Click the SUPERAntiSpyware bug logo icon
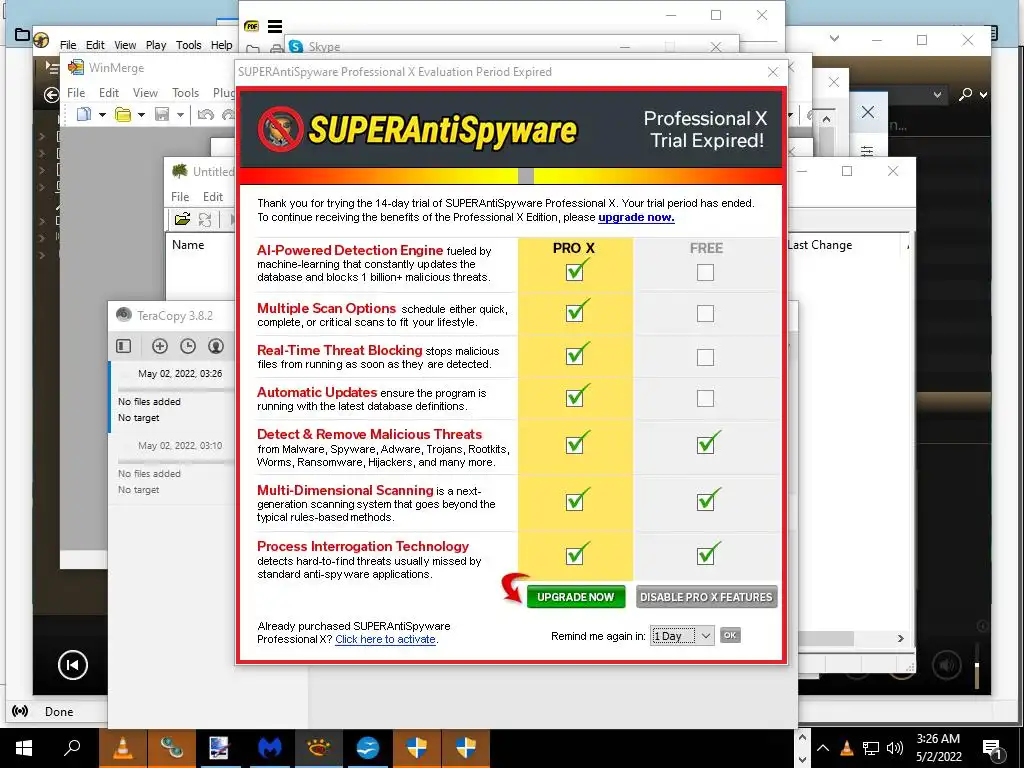The width and height of the screenshot is (1024, 768). click(280, 129)
